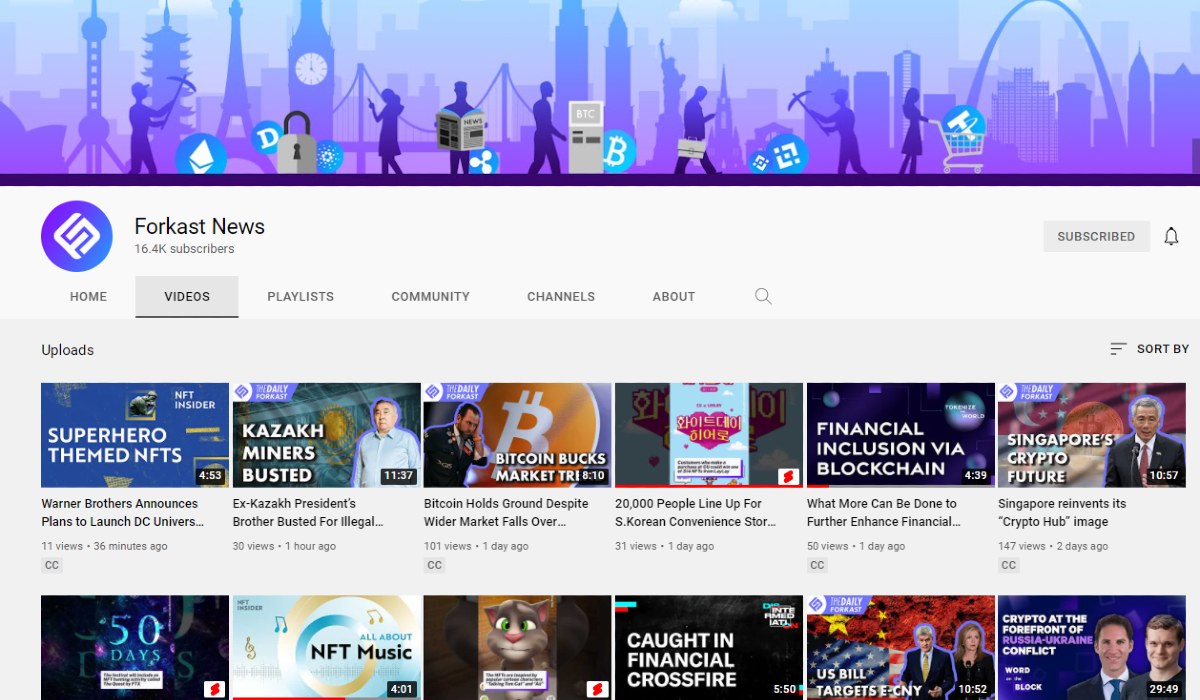Click CC badge under Financial Inclusion video
The image size is (1200, 700).
point(817,565)
